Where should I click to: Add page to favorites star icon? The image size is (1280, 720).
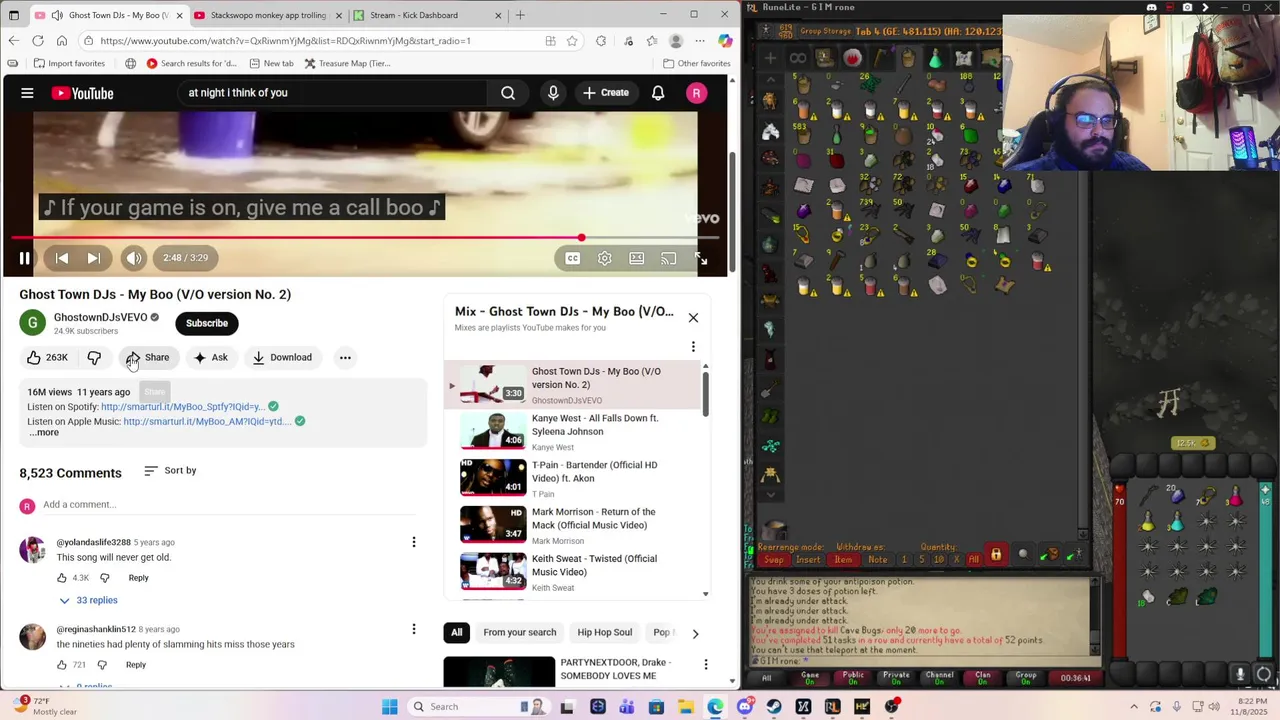pos(572,41)
